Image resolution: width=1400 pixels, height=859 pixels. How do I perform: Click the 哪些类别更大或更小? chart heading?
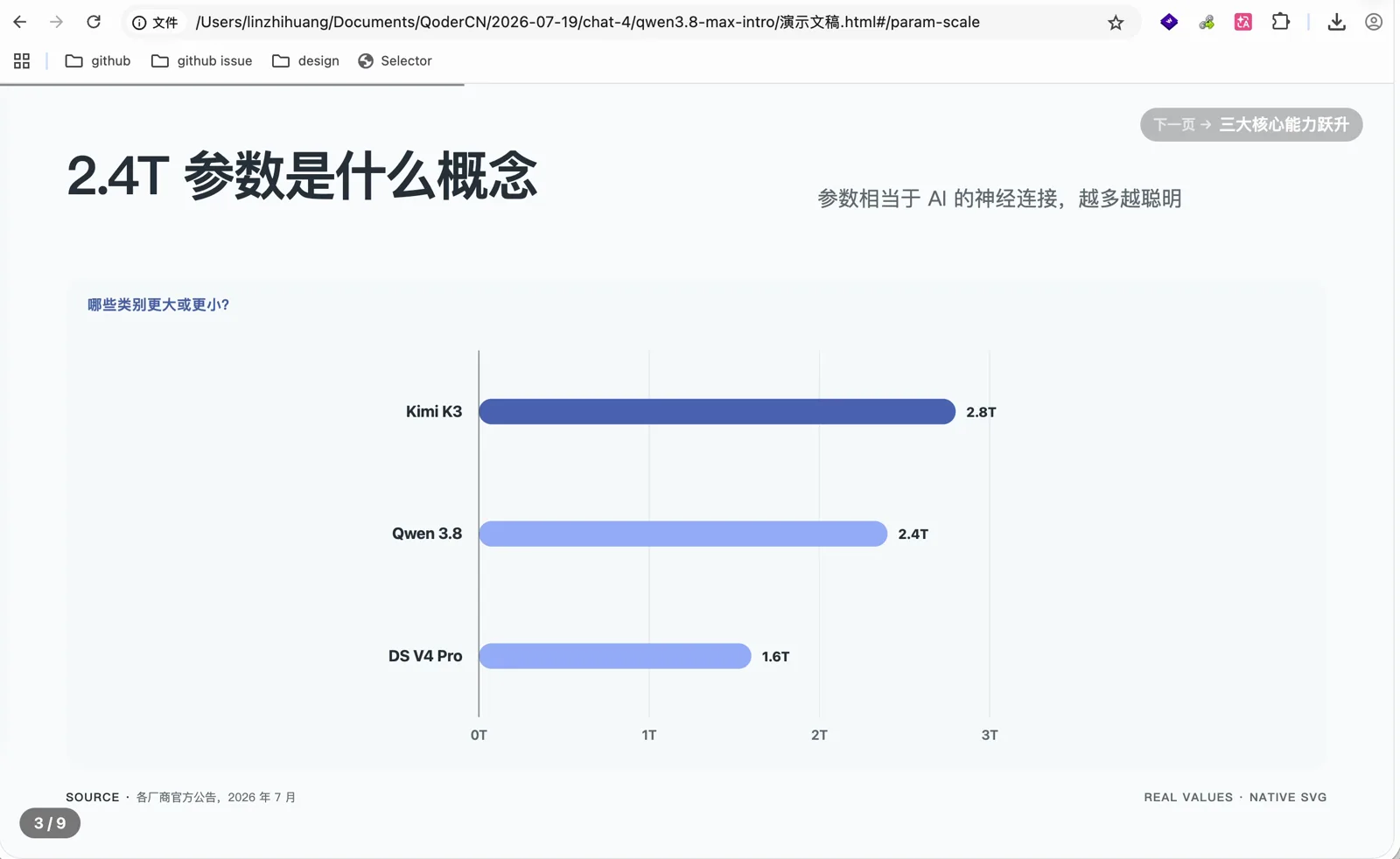[x=158, y=304]
